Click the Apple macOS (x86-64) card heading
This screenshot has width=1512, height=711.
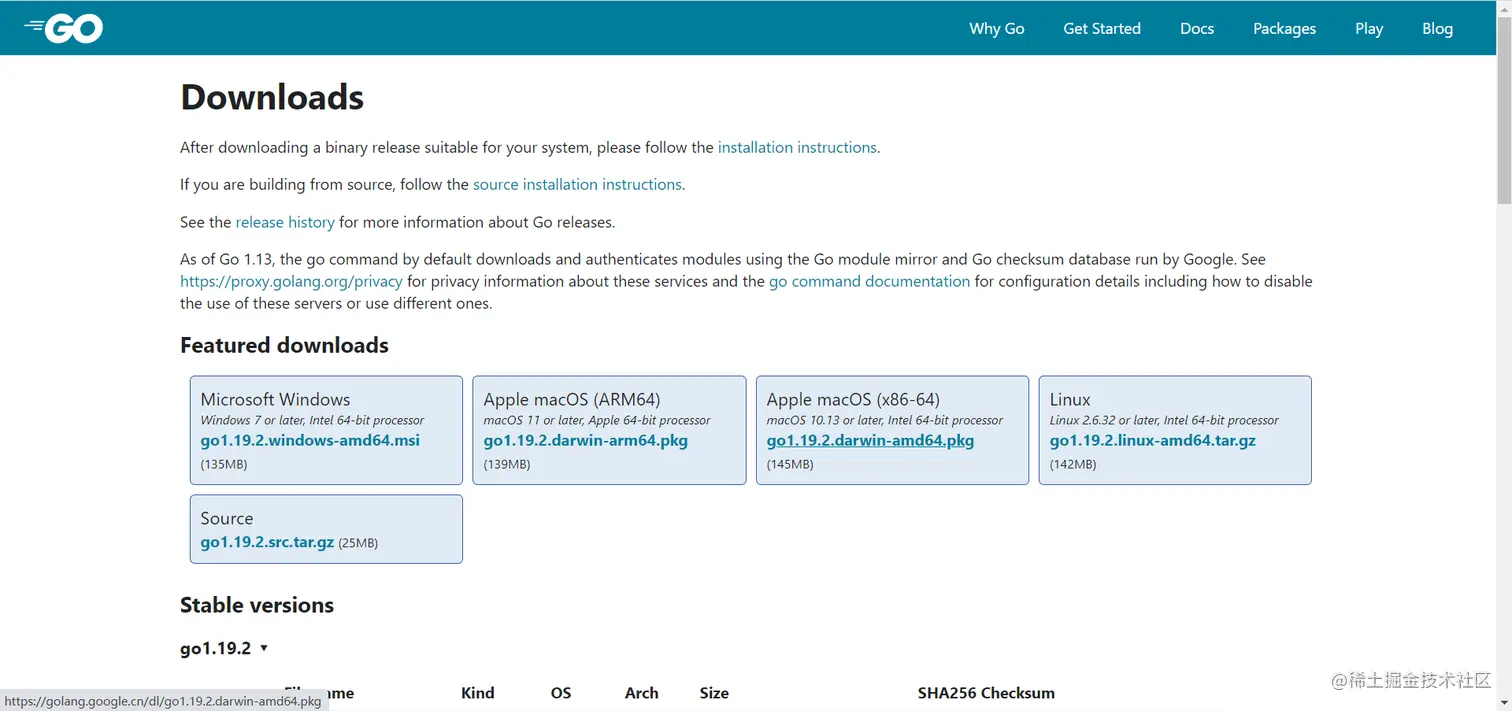pyautogui.click(x=853, y=399)
